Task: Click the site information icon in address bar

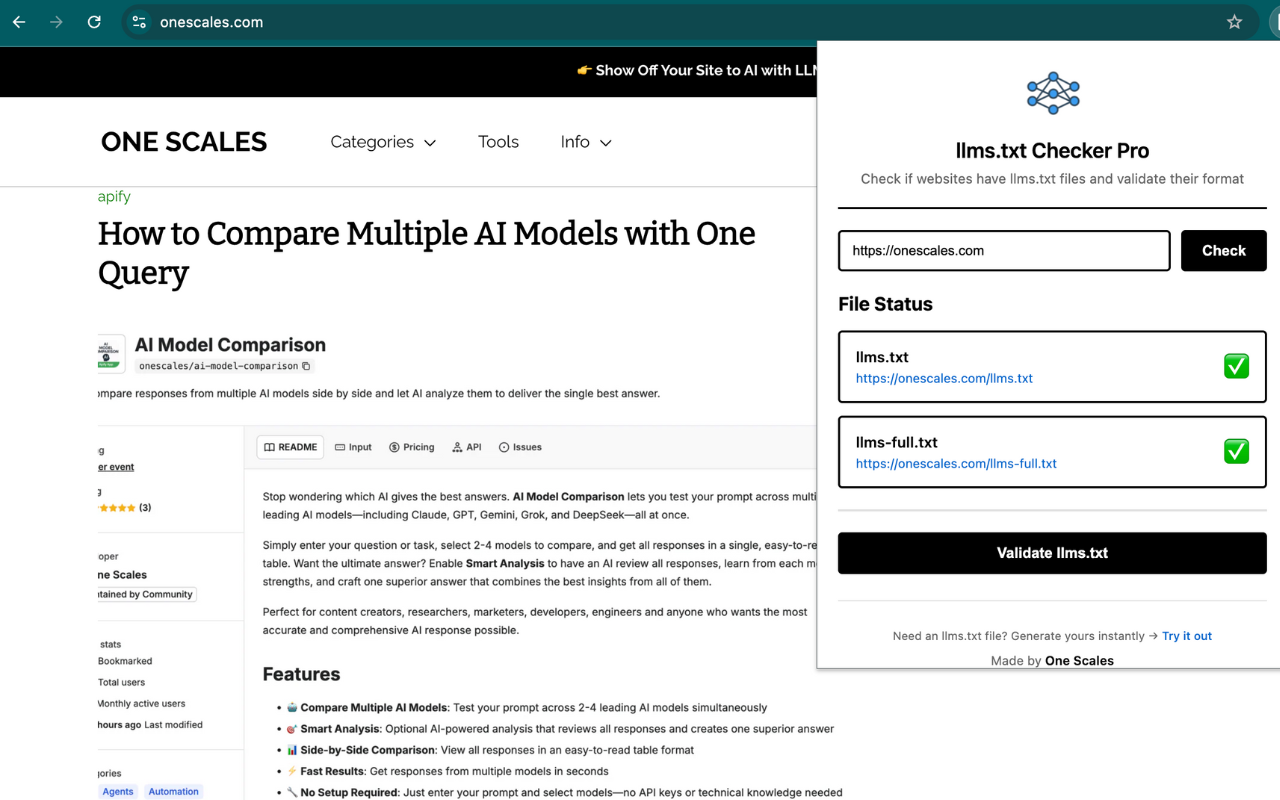Action: coord(138,21)
